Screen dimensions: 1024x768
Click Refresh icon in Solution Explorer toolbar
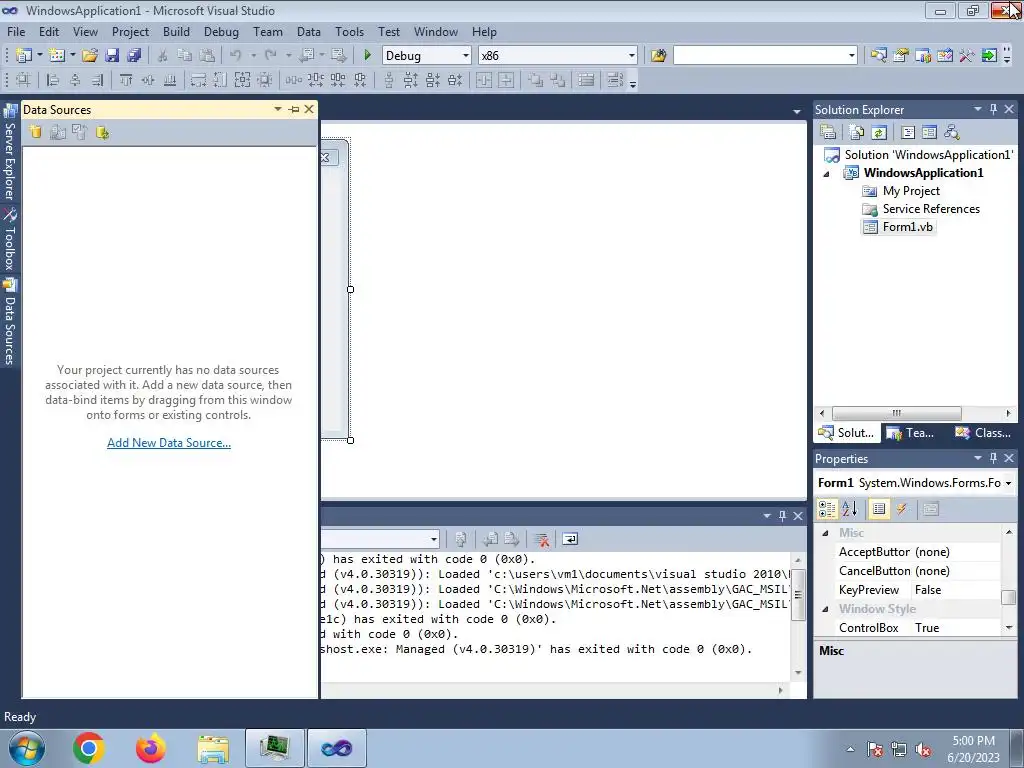(879, 133)
